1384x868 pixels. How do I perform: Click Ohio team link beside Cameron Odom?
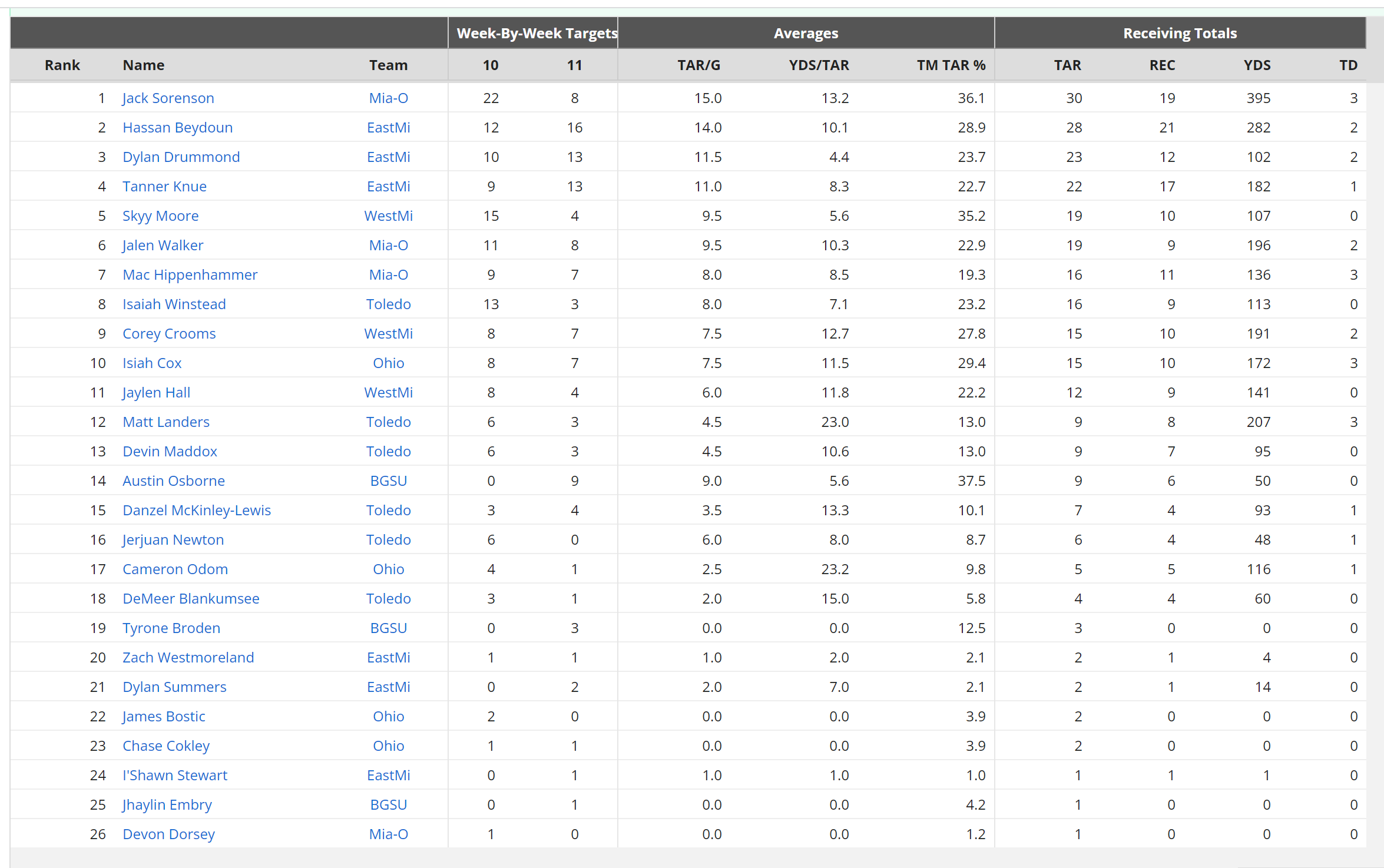point(389,569)
